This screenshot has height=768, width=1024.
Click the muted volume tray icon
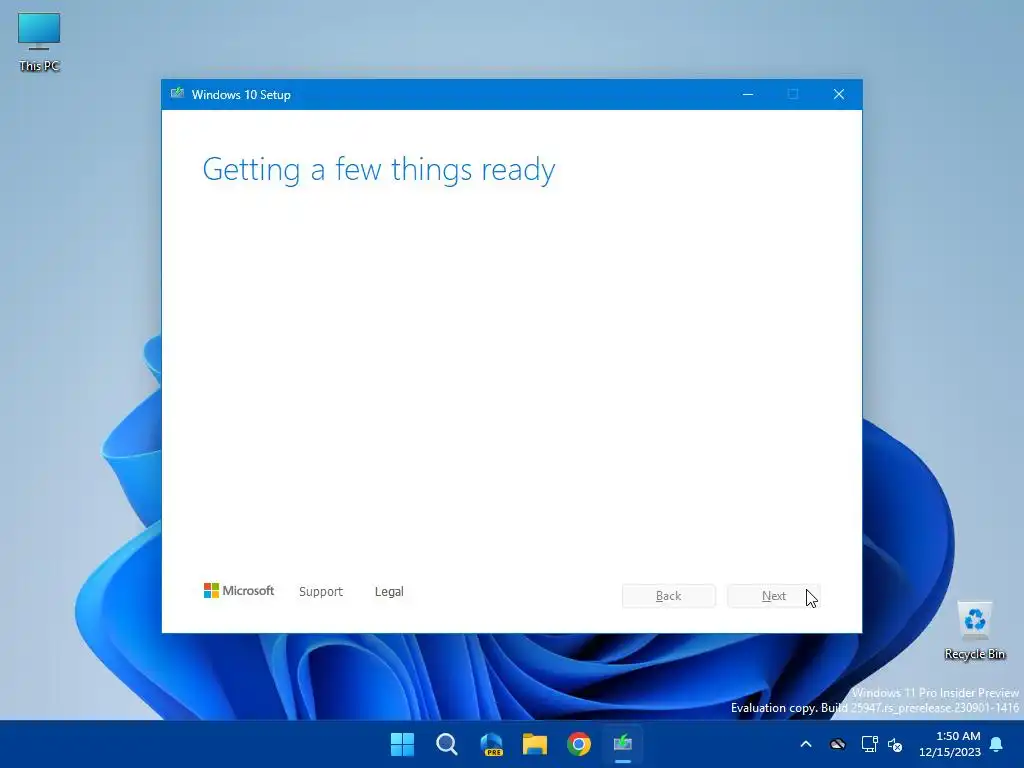[895, 744]
